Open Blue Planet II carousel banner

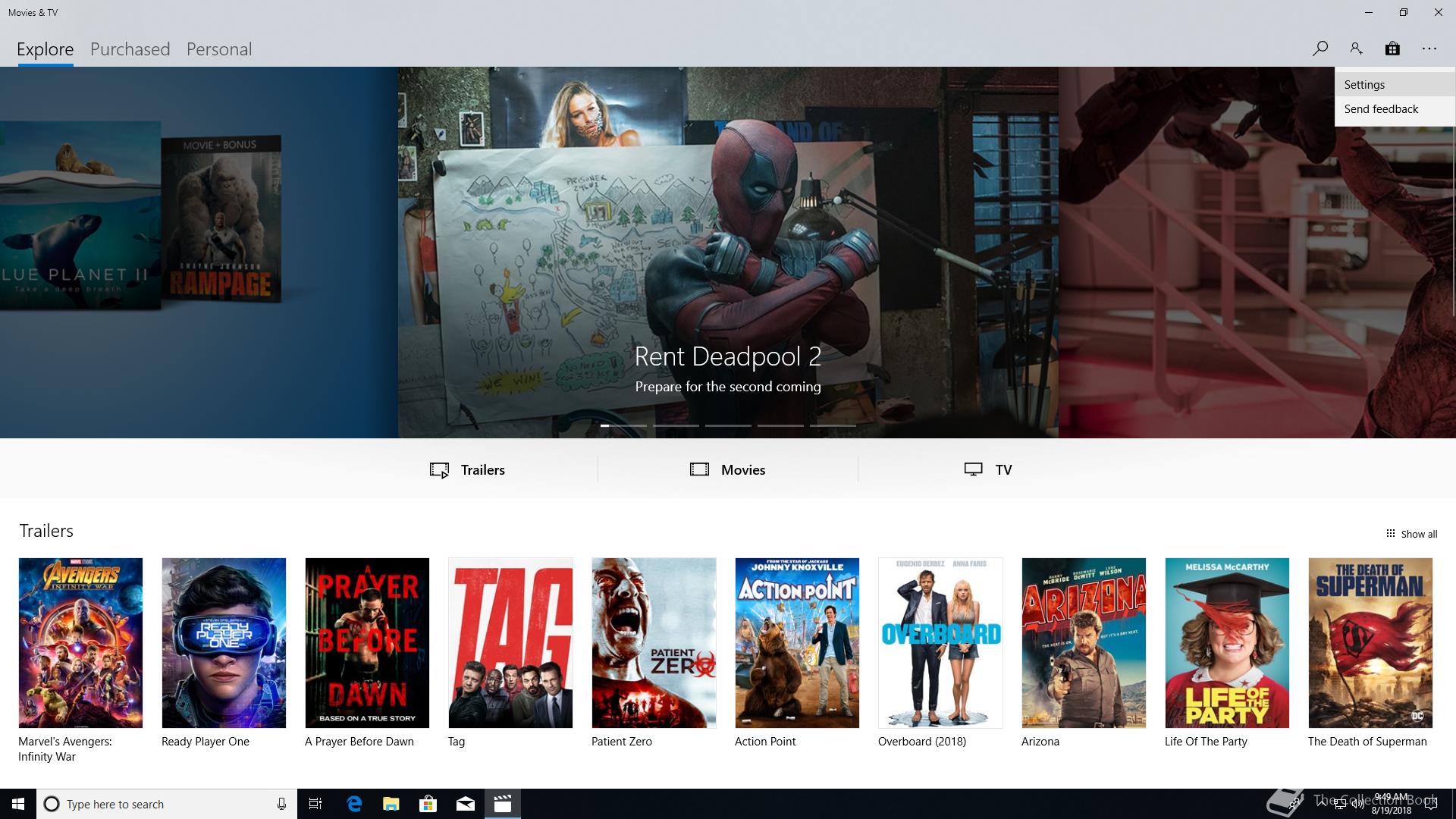tap(80, 215)
